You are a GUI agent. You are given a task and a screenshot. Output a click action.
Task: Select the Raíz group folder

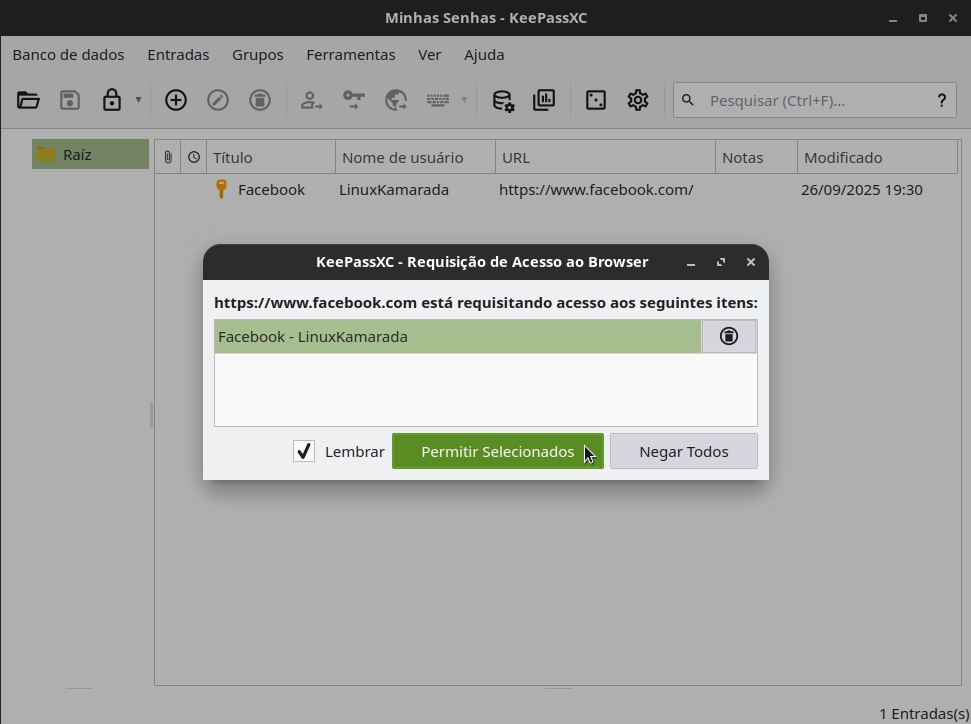(90, 154)
